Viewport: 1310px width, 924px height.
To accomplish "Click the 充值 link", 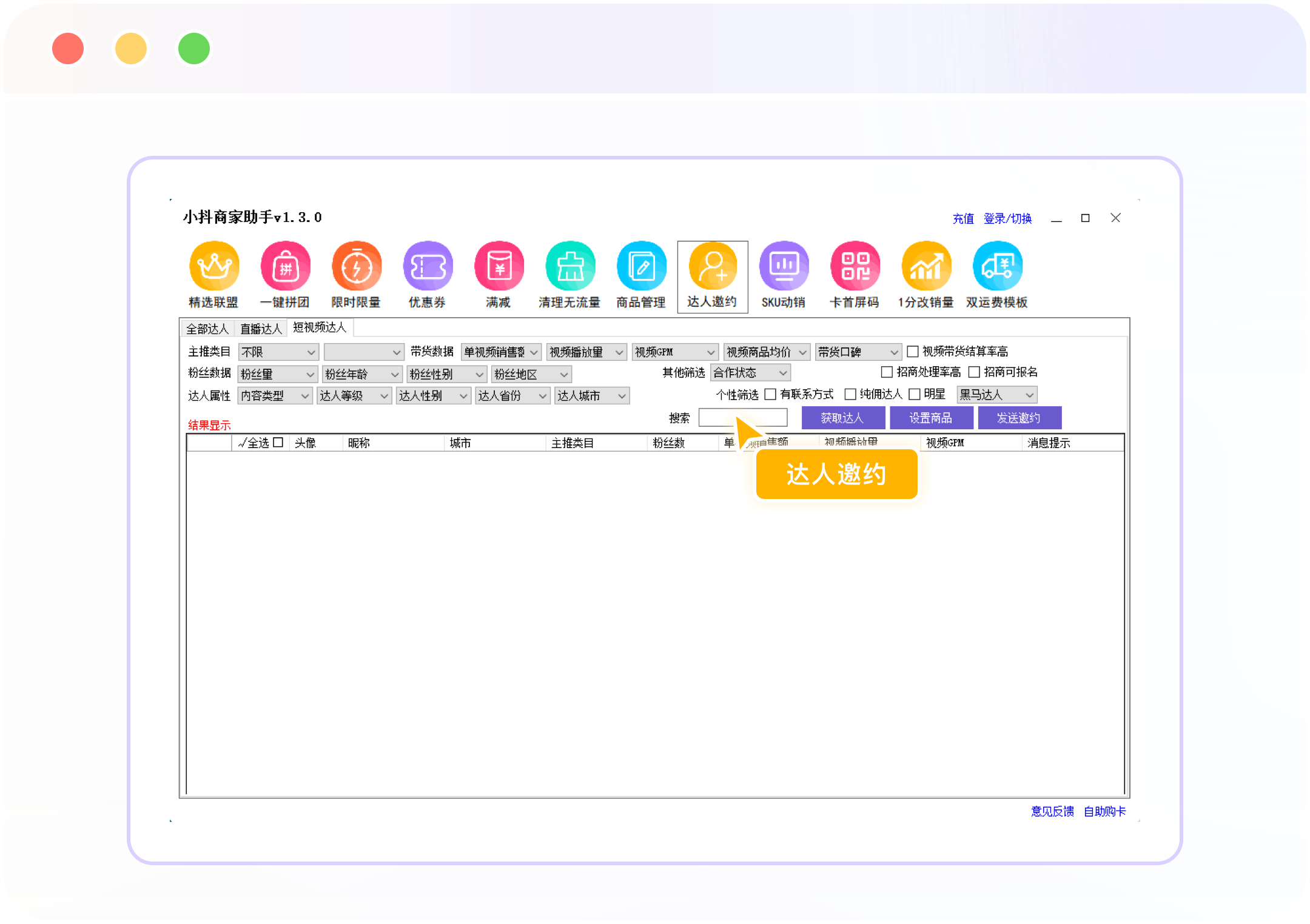I will point(962,218).
